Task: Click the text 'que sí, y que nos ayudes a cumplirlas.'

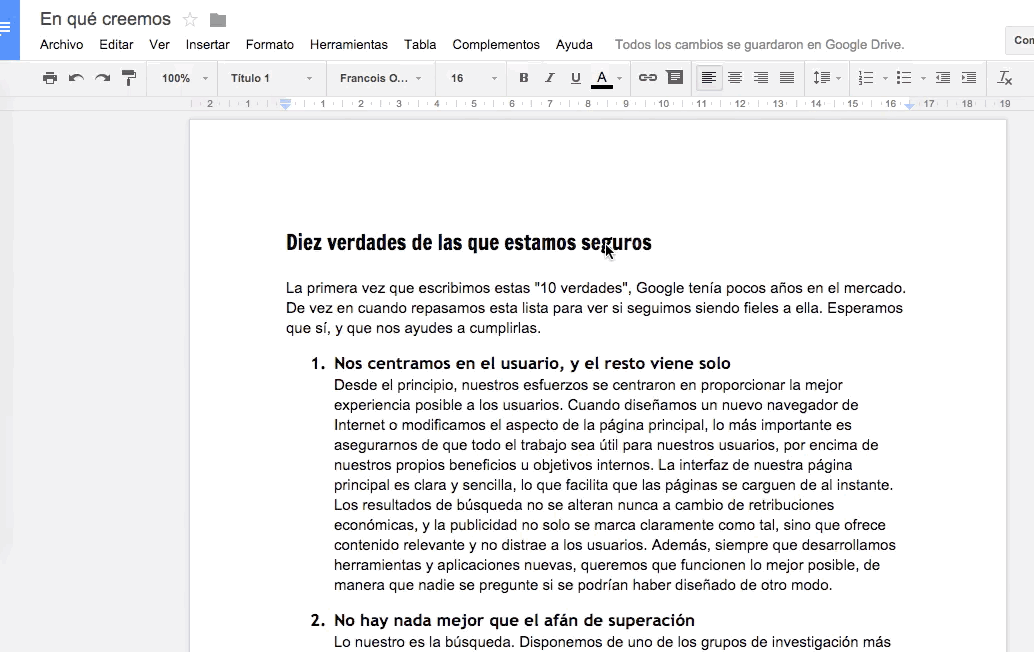Action: pyautogui.click(x=413, y=328)
